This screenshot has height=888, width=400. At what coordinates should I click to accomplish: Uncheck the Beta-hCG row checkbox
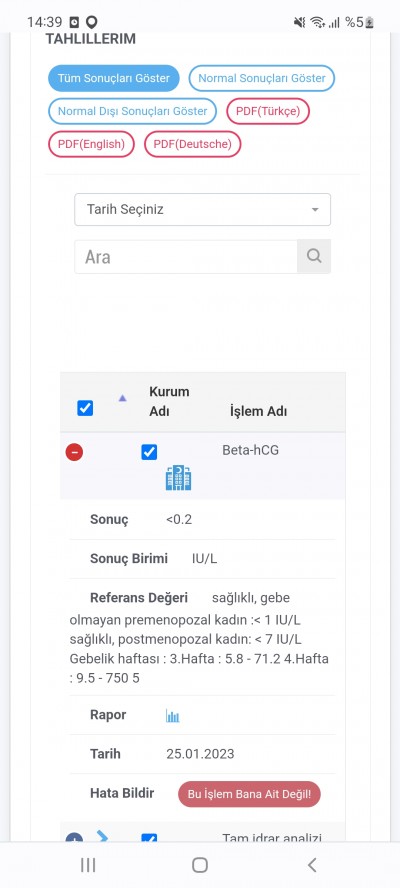(x=149, y=452)
